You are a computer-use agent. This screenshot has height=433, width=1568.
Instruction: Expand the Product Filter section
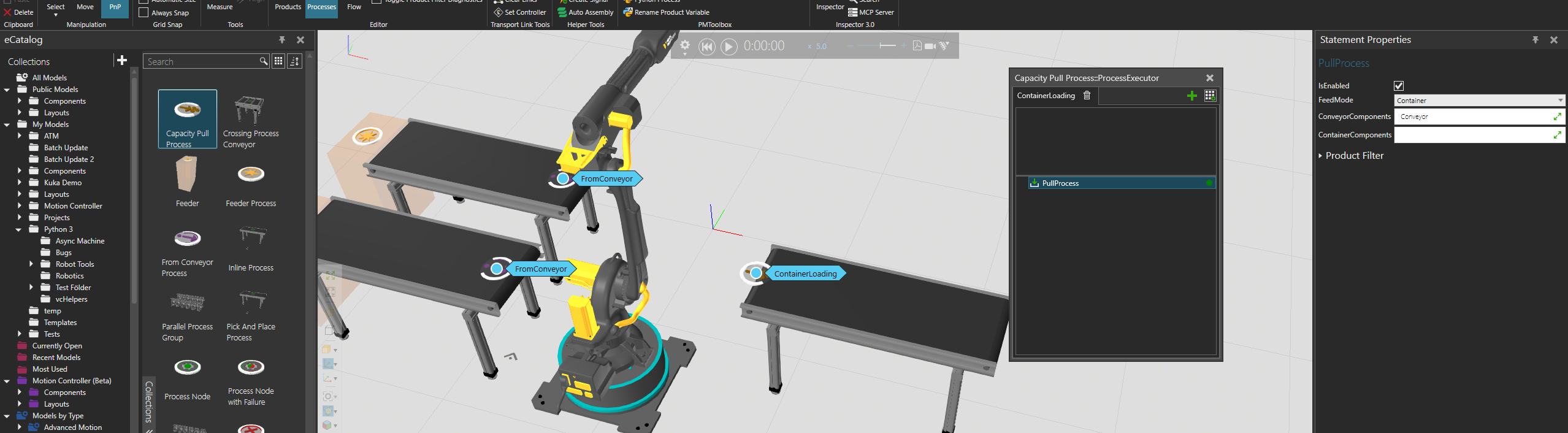tap(1321, 156)
